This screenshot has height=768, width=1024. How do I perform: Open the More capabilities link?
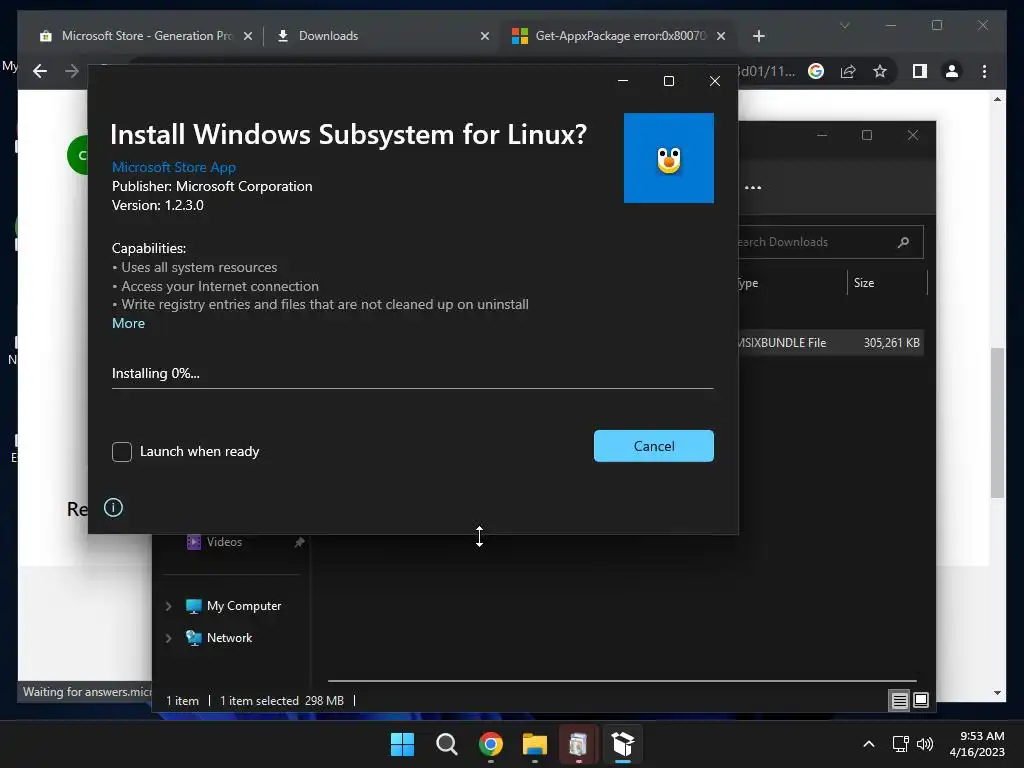129,323
